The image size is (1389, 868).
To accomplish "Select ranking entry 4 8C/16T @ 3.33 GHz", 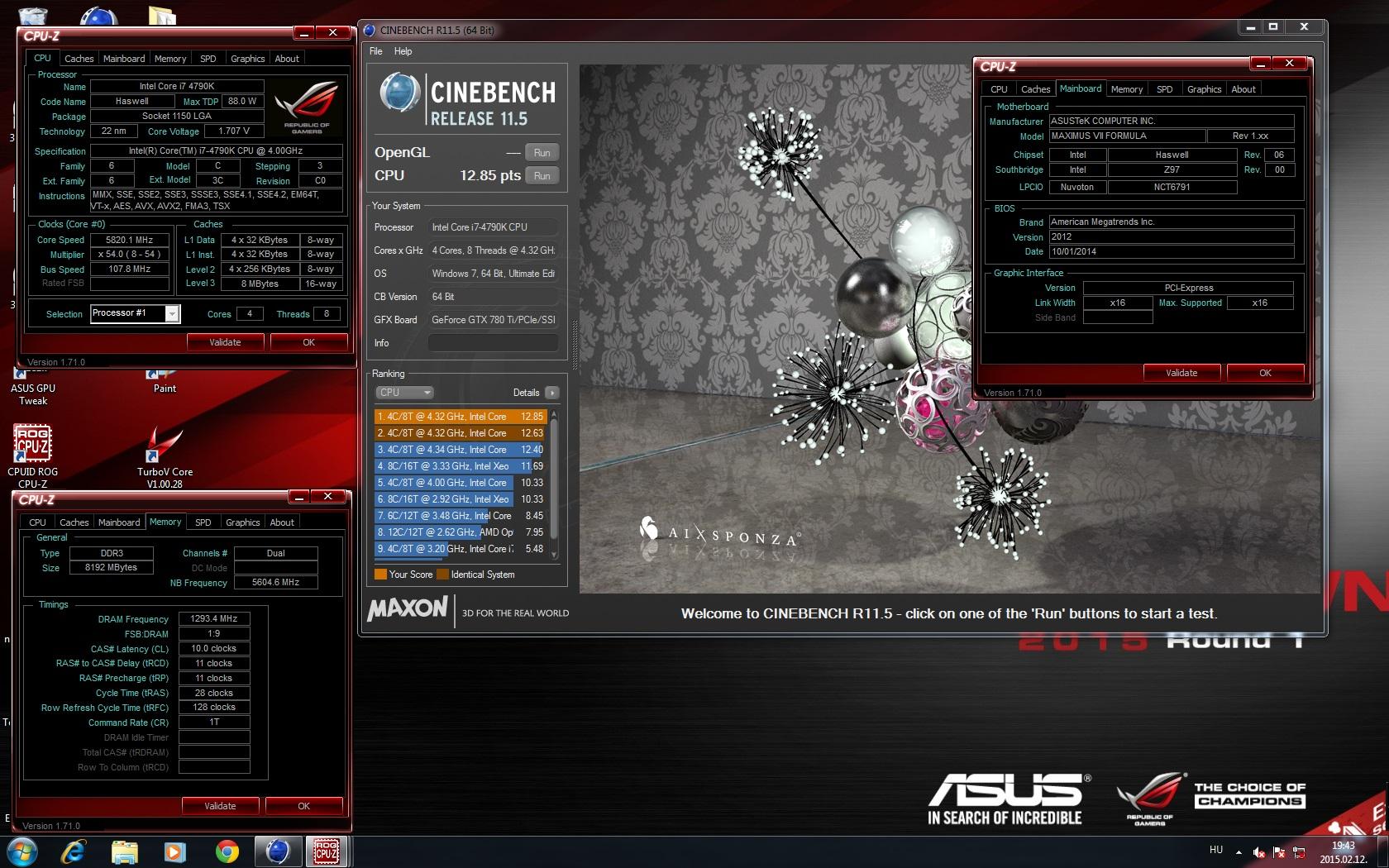I will point(460,466).
